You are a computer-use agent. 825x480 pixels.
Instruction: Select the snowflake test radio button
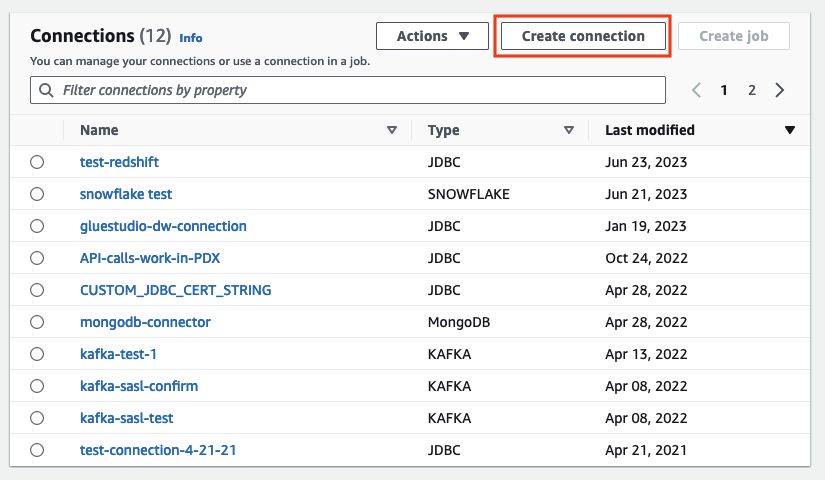[37, 194]
